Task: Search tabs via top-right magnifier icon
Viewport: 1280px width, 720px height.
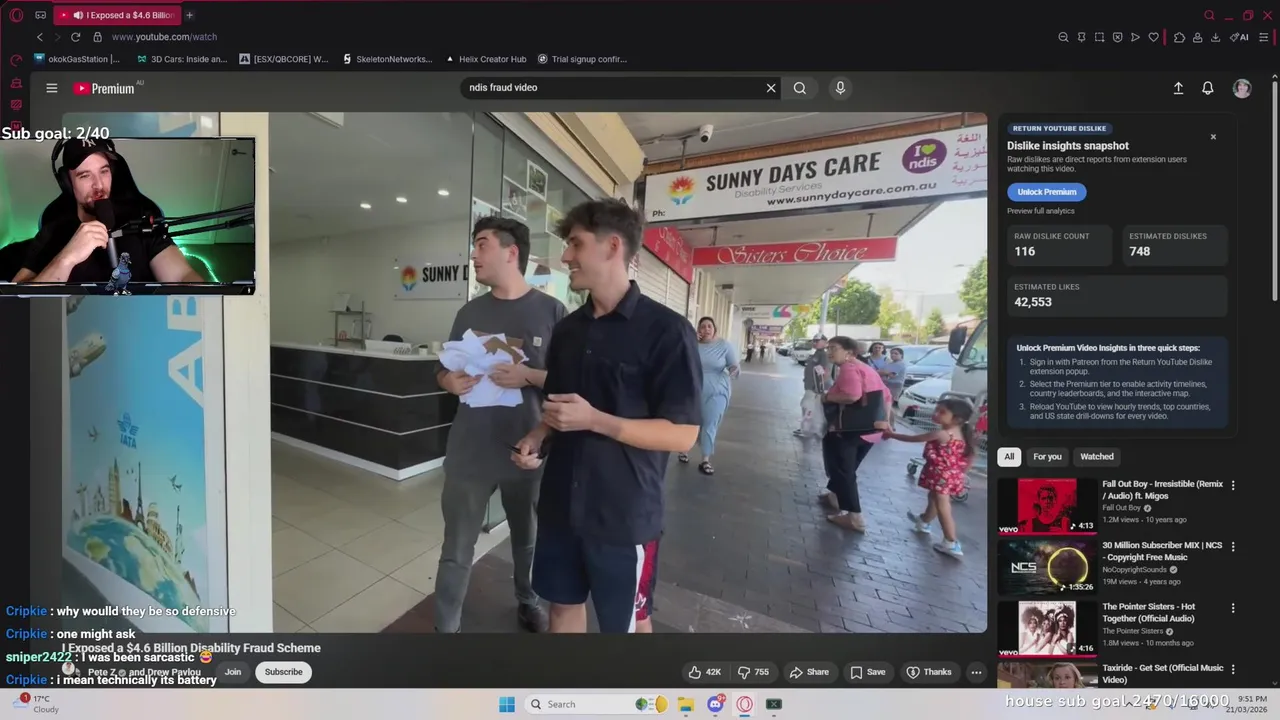Action: pyautogui.click(x=1209, y=15)
